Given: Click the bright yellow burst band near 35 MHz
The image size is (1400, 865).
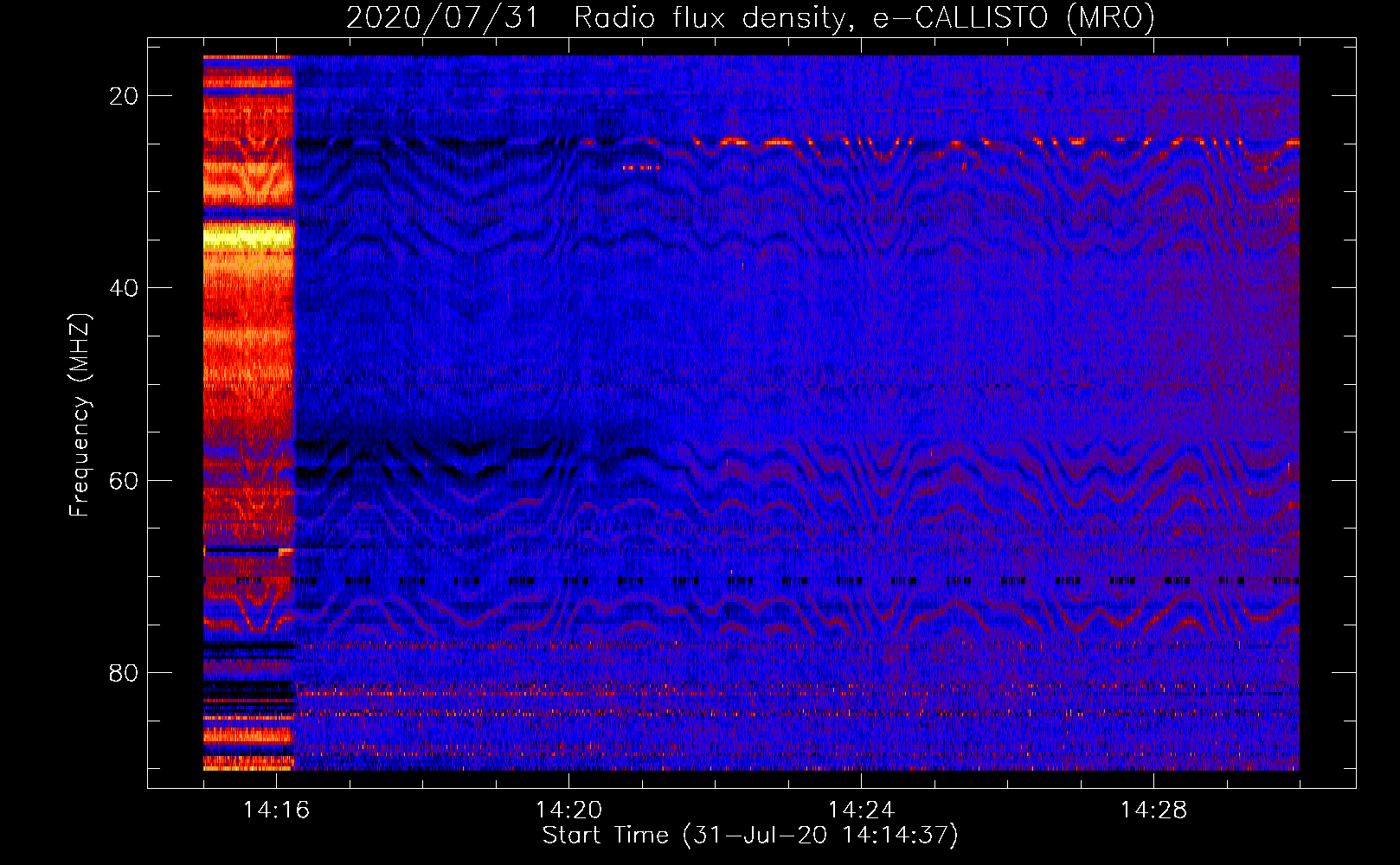Looking at the screenshot, I should tap(249, 237).
